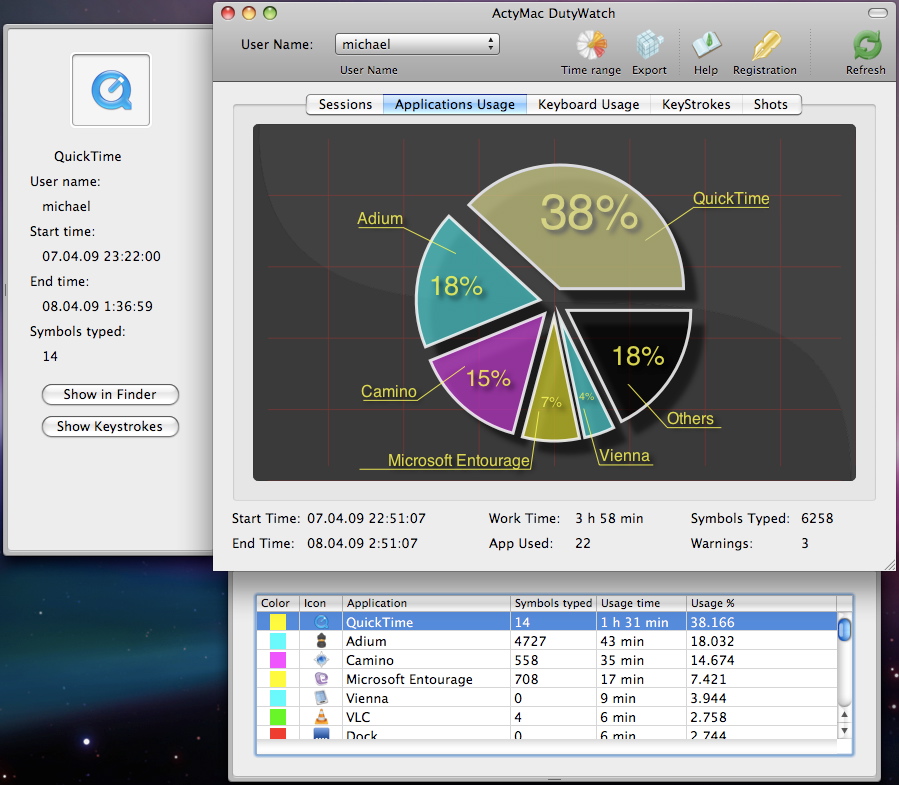Click the Camino chart label
Viewport: 899px width, 785px height.
click(x=389, y=392)
